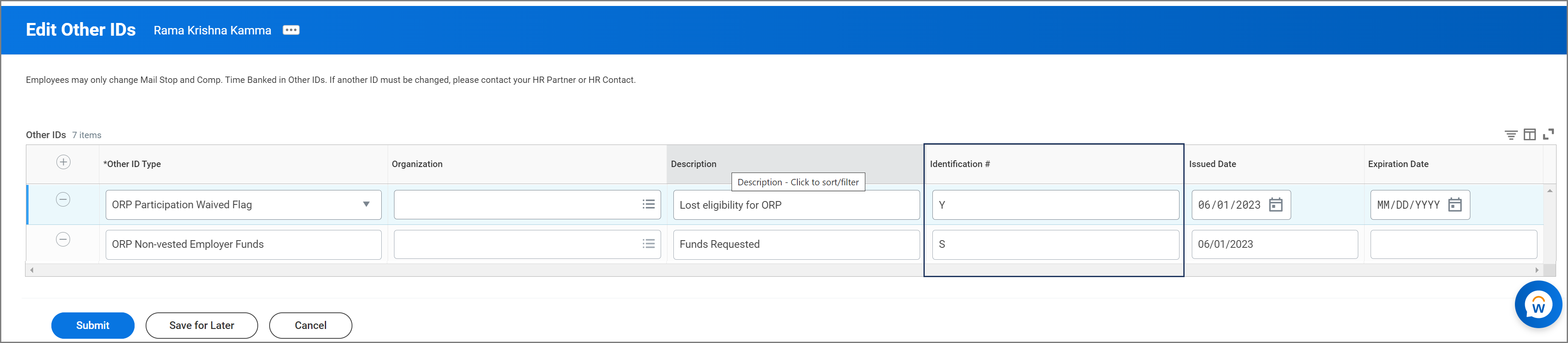The image size is (1568, 343).
Task: Click the Identification # column header
Action: click(959, 164)
